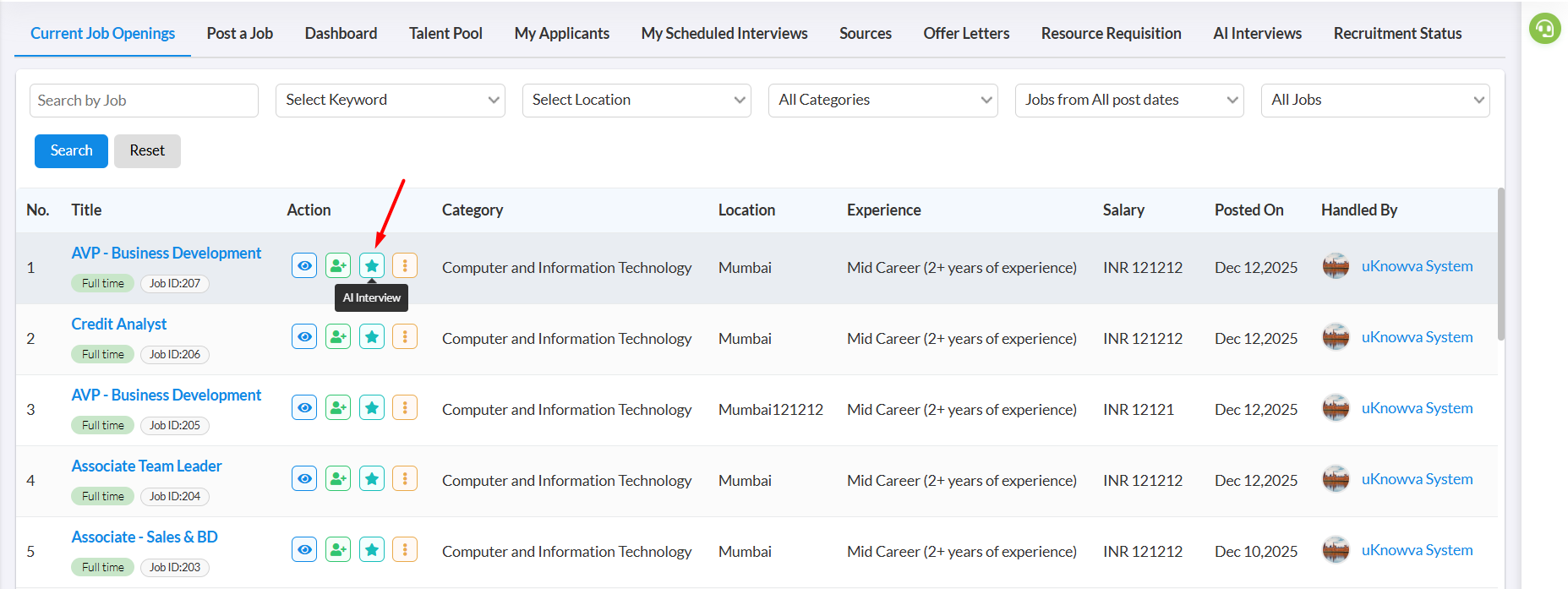Click the green headset support icon
This screenshot has width=1568, height=589.
(1544, 29)
